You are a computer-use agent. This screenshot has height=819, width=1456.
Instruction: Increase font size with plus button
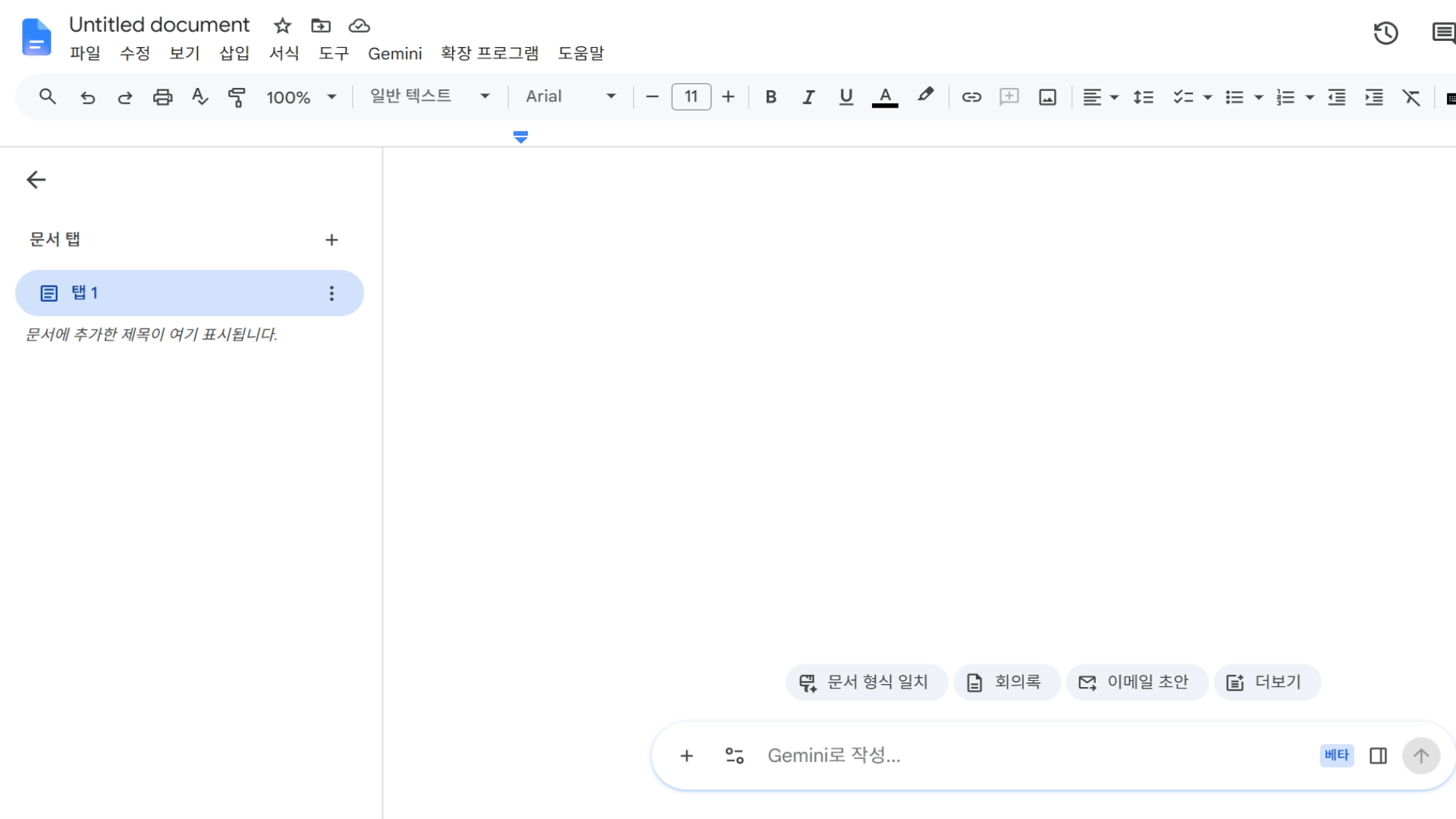click(729, 97)
